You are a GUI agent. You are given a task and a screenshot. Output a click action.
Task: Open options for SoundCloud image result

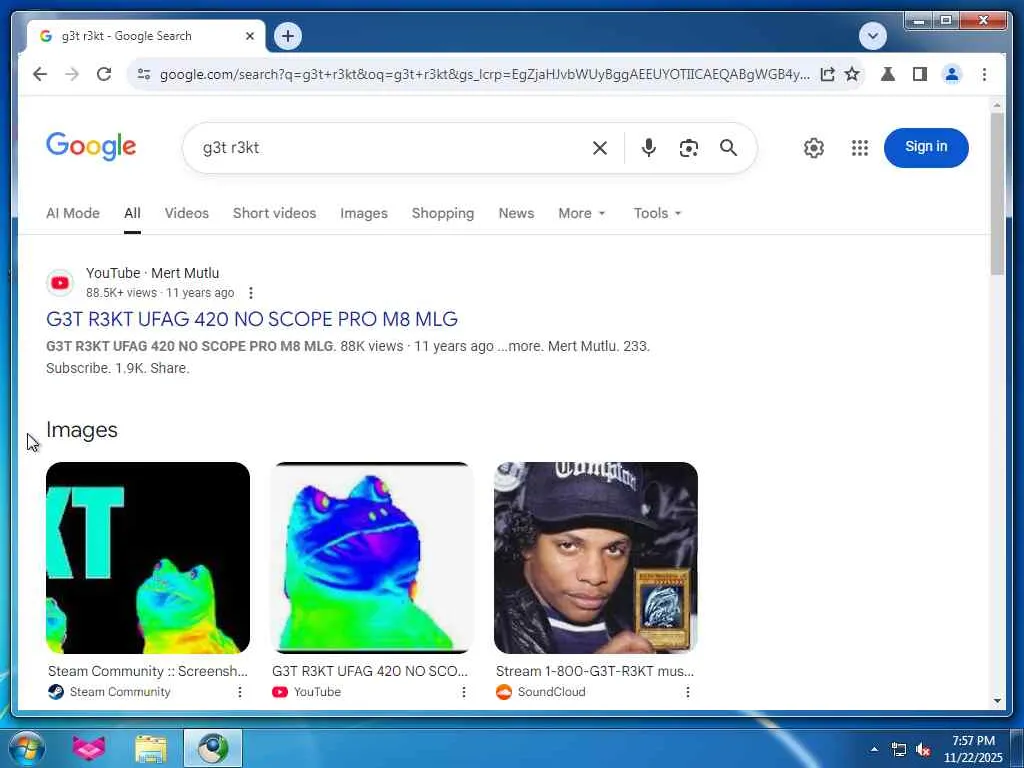coord(688,692)
